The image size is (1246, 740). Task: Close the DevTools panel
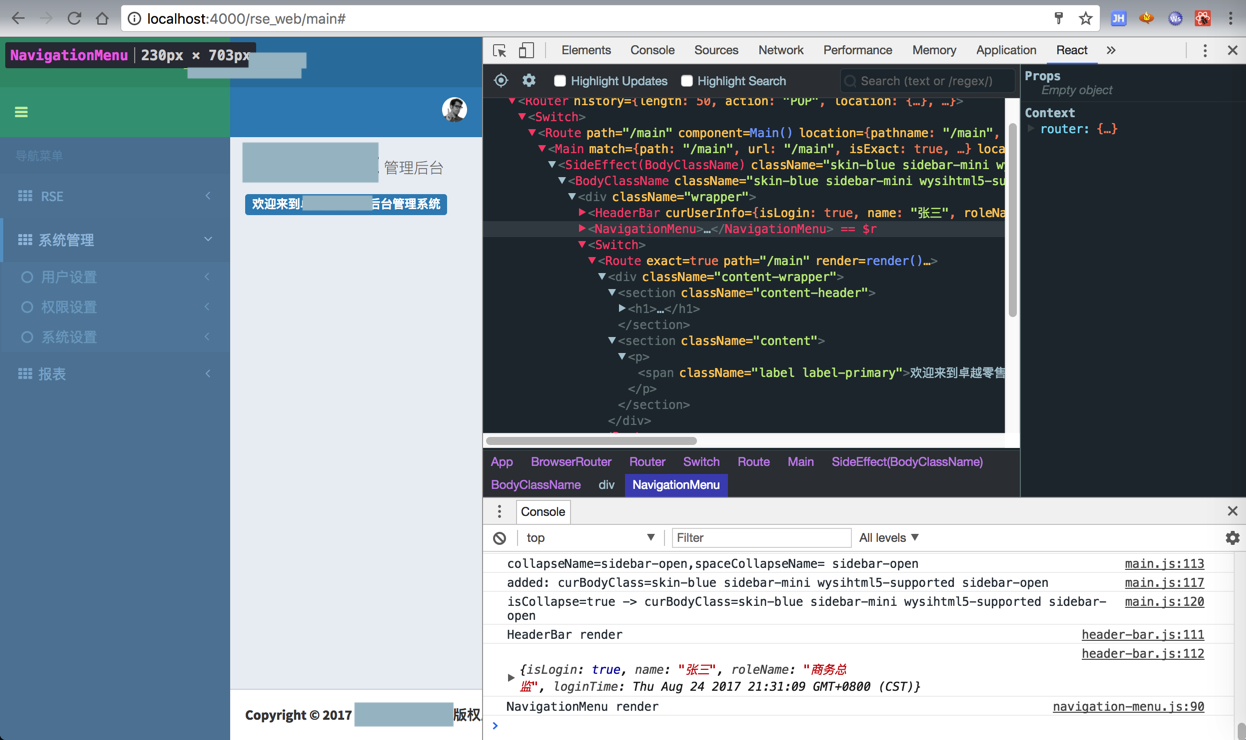[1232, 50]
